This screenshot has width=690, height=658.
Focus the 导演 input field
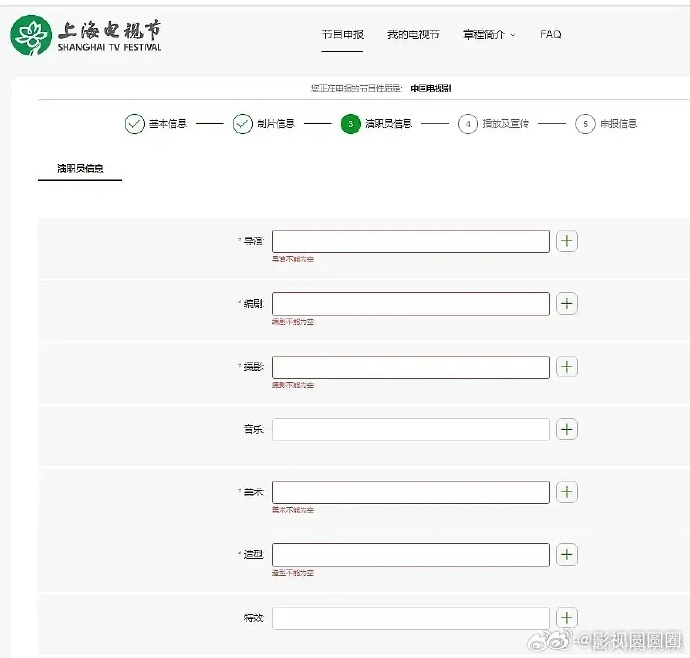[x=411, y=241]
